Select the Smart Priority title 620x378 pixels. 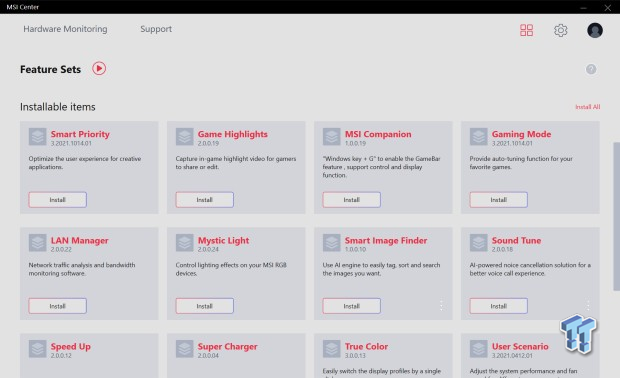(80, 134)
